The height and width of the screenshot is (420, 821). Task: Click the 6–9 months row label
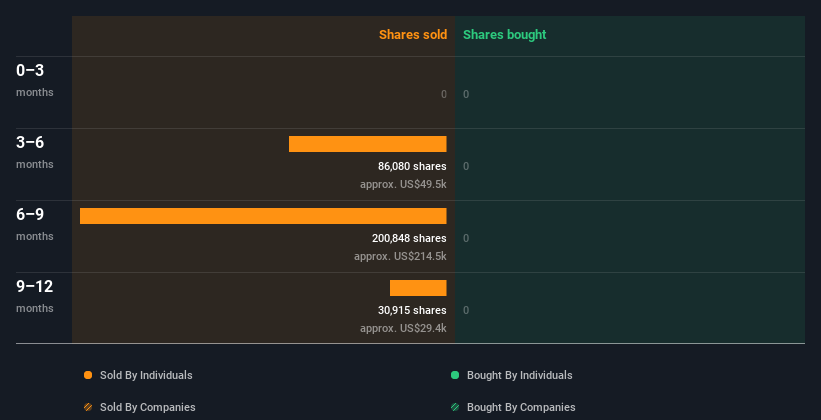(35, 224)
